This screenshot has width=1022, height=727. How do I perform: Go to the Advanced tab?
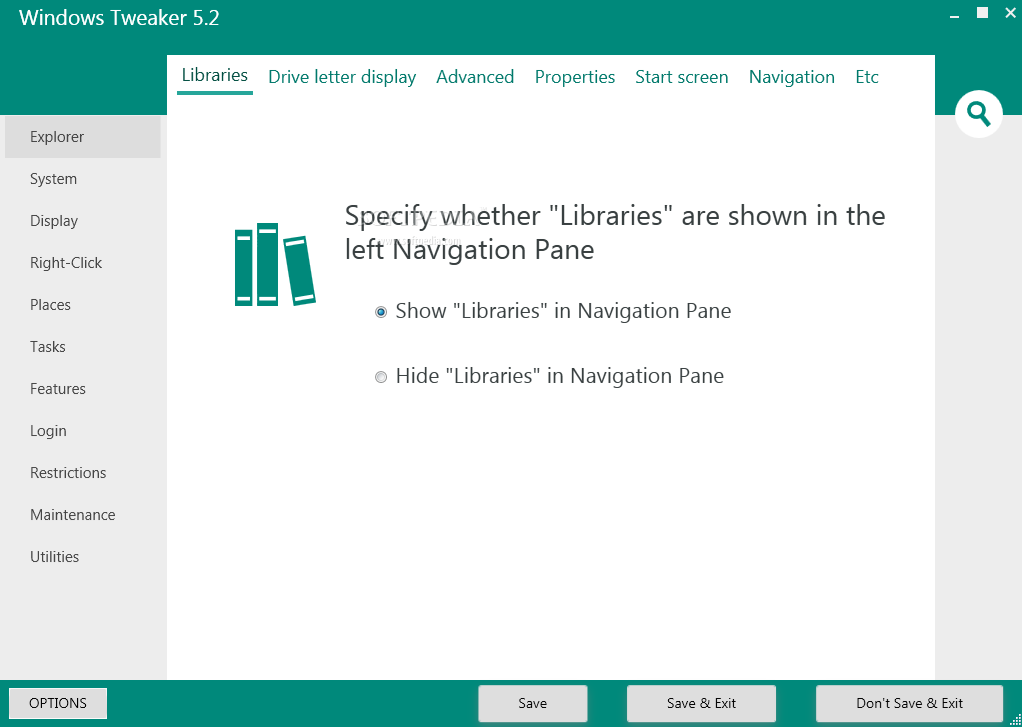click(x=475, y=77)
